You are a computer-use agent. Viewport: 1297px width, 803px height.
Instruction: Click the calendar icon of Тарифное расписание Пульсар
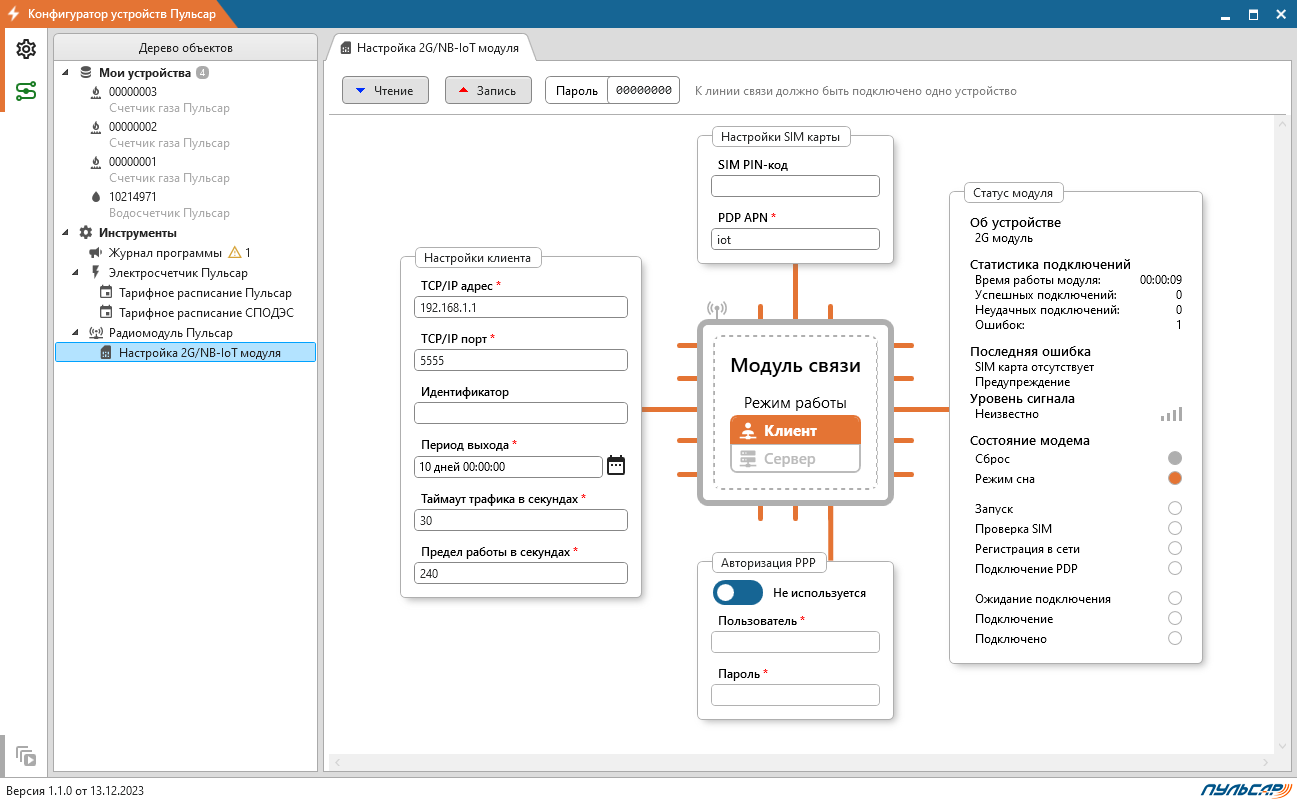click(x=106, y=293)
